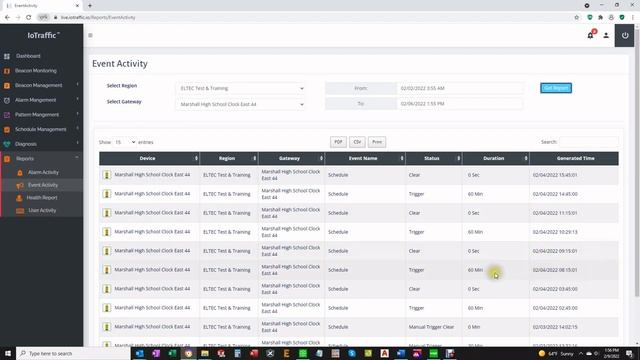Image resolution: width=640 pixels, height=360 pixels.
Task: Click the From date field
Action: point(460,88)
